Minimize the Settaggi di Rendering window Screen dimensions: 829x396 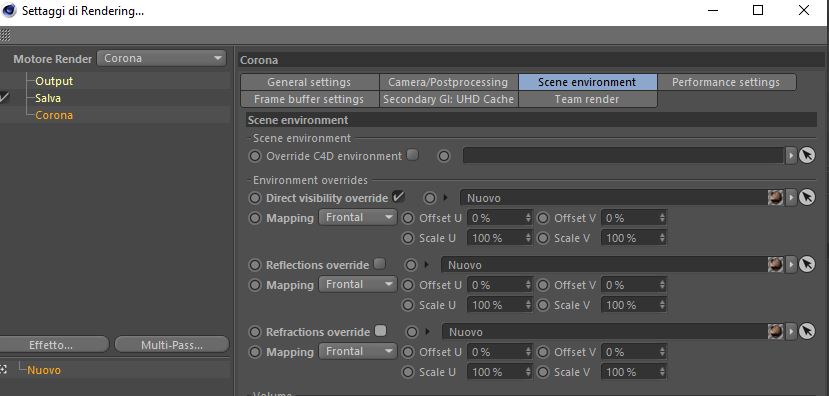pyautogui.click(x=712, y=10)
